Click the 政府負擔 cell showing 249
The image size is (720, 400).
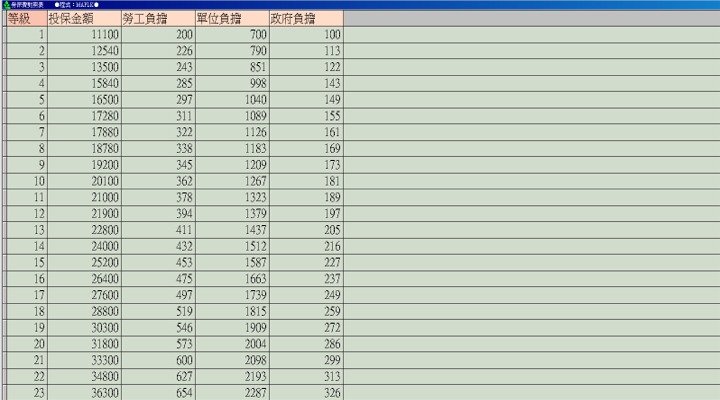pyautogui.click(x=305, y=295)
